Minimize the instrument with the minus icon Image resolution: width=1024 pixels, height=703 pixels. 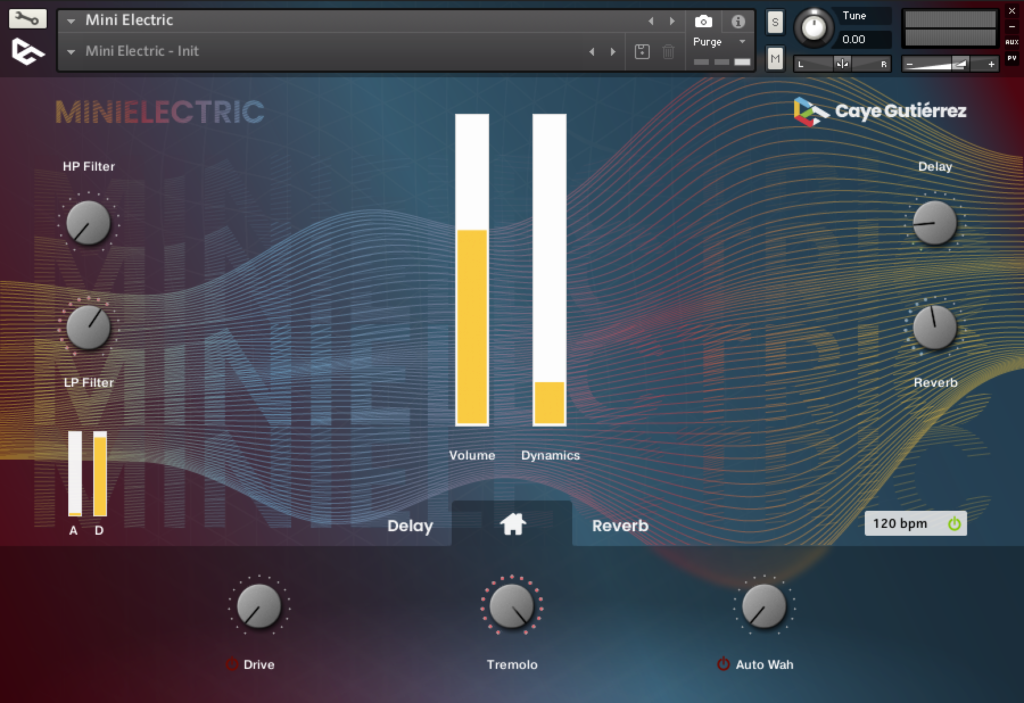click(1012, 27)
